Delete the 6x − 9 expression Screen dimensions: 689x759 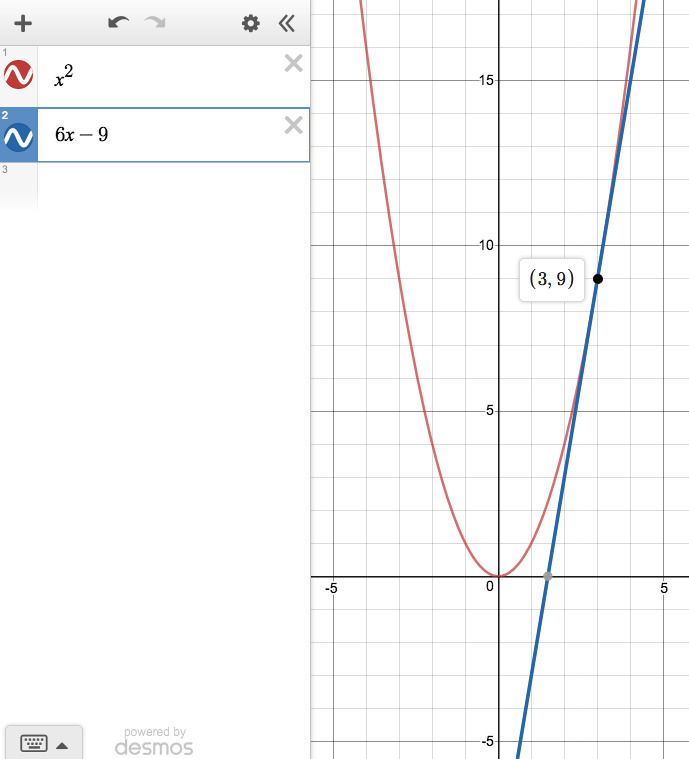(293, 125)
